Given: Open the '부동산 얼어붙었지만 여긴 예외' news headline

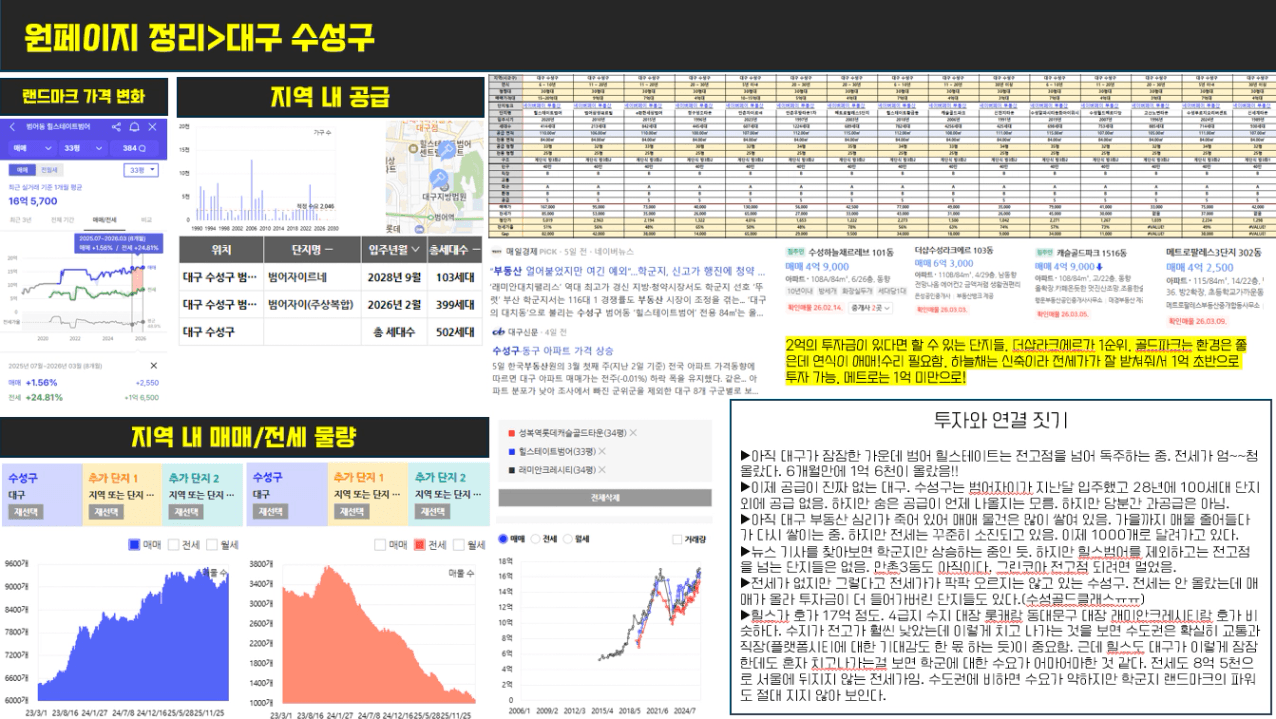Looking at the screenshot, I should pos(629,270).
